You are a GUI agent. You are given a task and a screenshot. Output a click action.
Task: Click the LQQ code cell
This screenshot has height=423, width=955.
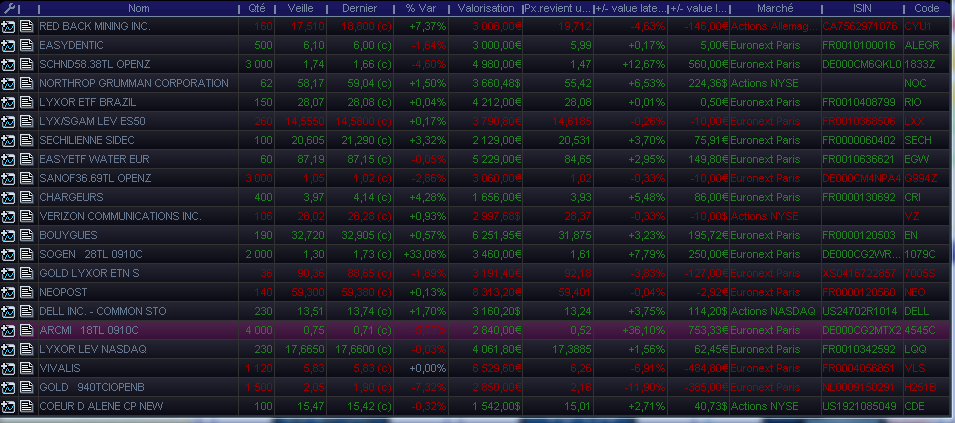(x=926, y=349)
